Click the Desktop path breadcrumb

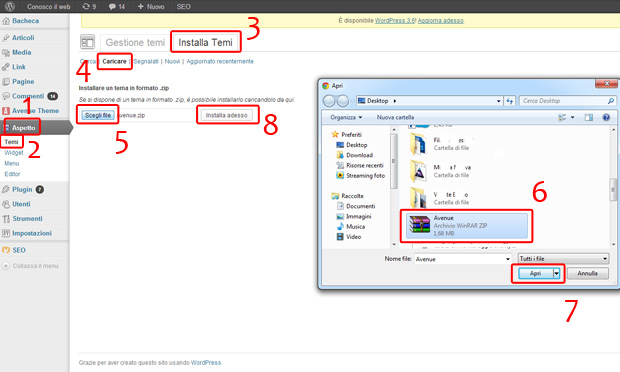[x=377, y=101]
